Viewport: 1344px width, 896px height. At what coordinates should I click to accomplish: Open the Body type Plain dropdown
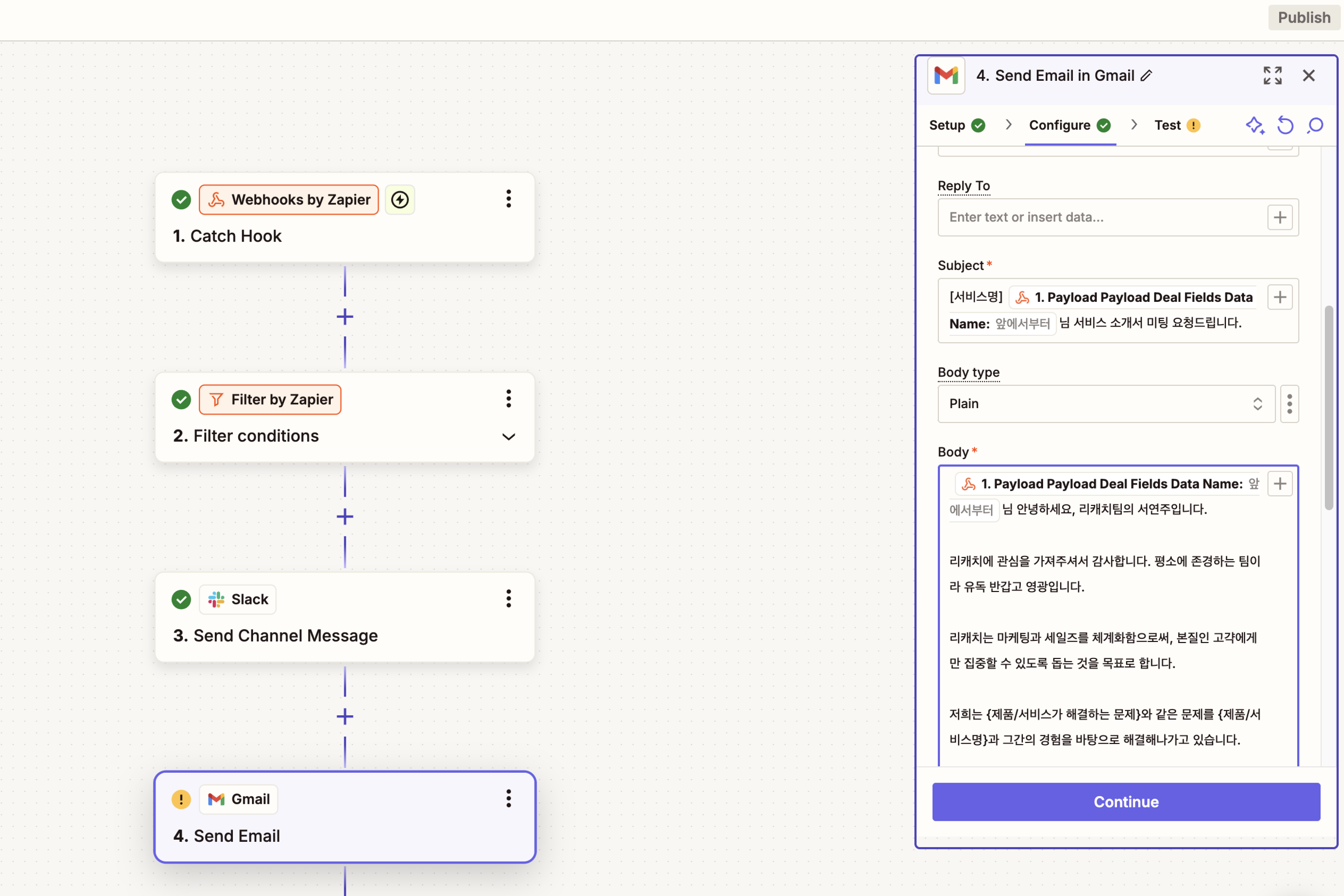(x=1106, y=404)
